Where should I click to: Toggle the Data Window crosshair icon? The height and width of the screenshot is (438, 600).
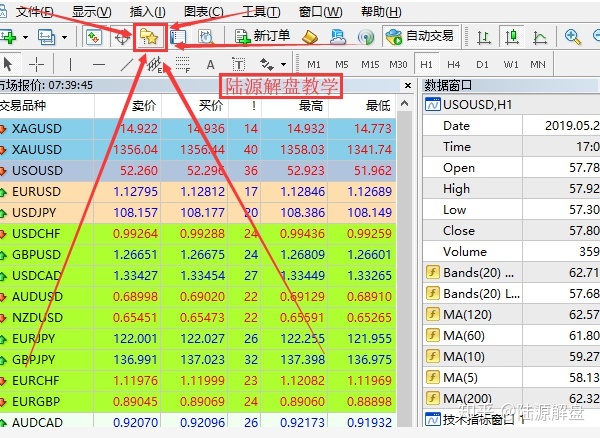click(122, 37)
